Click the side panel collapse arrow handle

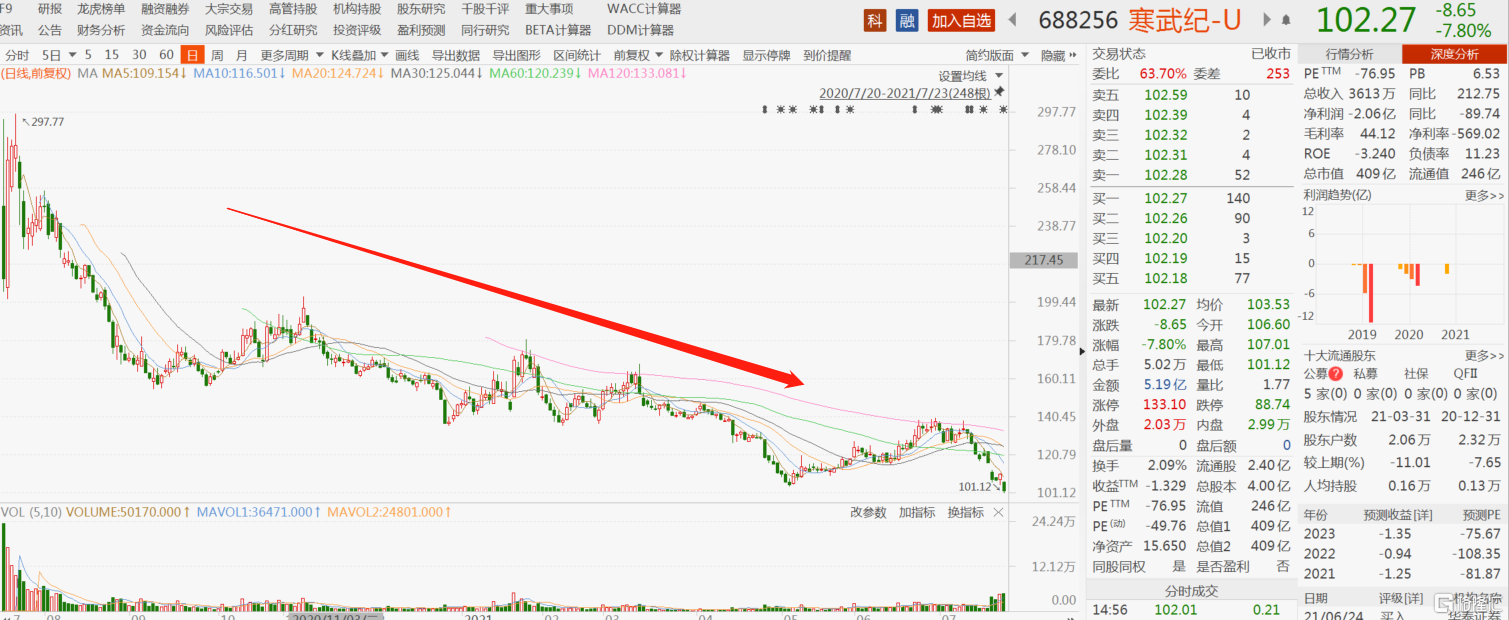pyautogui.click(x=1080, y=351)
